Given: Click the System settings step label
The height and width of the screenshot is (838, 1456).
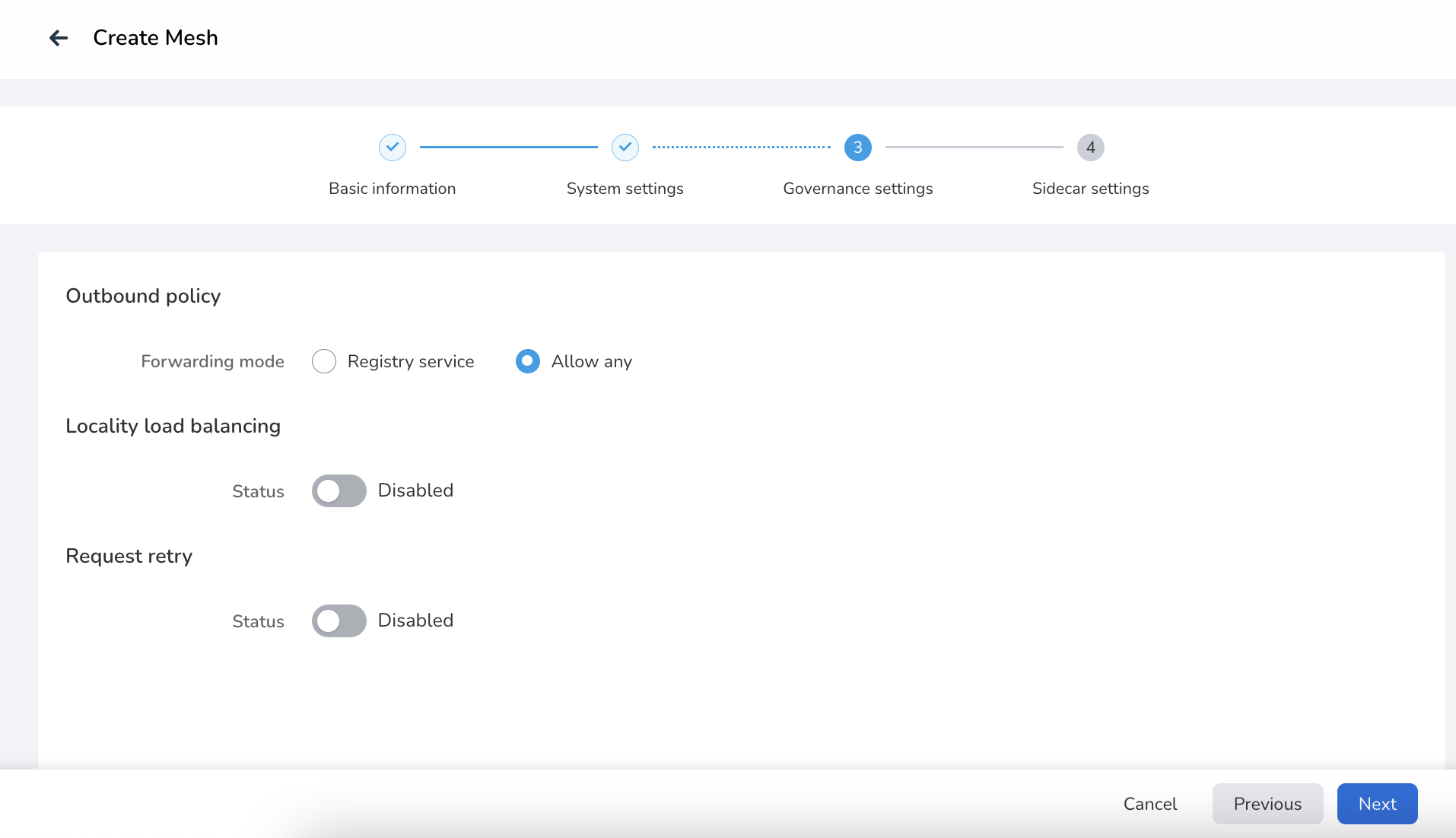Looking at the screenshot, I should pos(625,189).
